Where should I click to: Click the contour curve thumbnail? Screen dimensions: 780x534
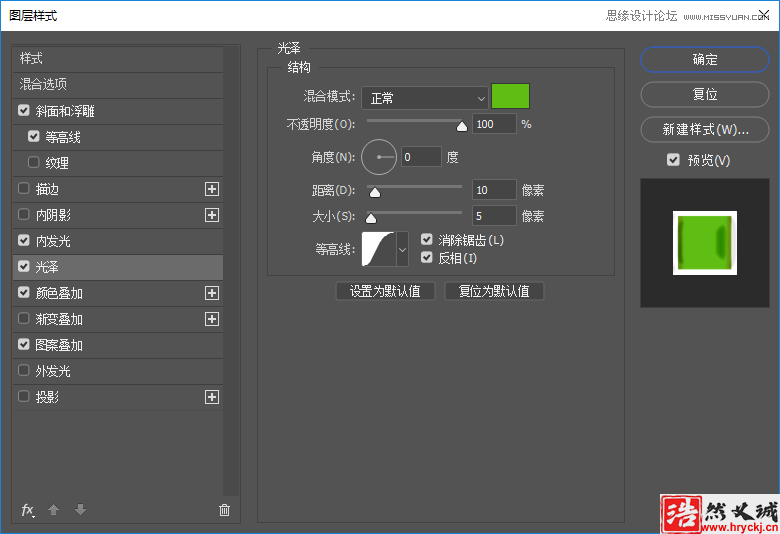pyautogui.click(x=379, y=249)
